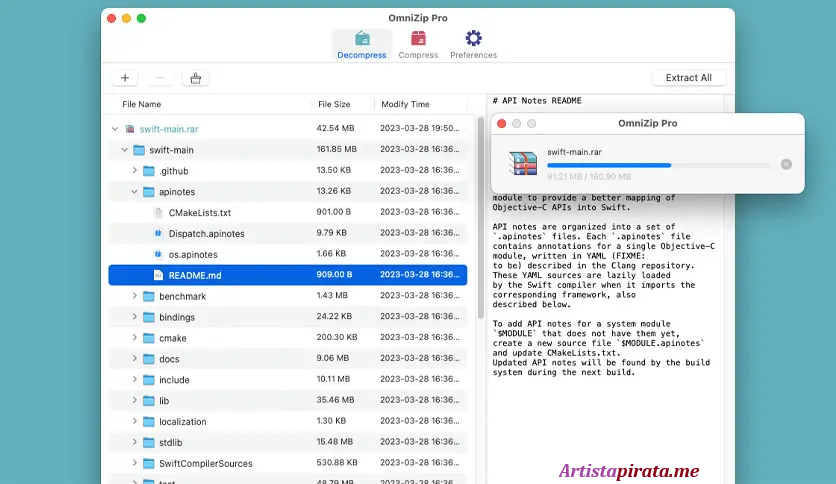Click the RAR archive icon in progress dialog
836x484 pixels.
pyautogui.click(x=522, y=164)
